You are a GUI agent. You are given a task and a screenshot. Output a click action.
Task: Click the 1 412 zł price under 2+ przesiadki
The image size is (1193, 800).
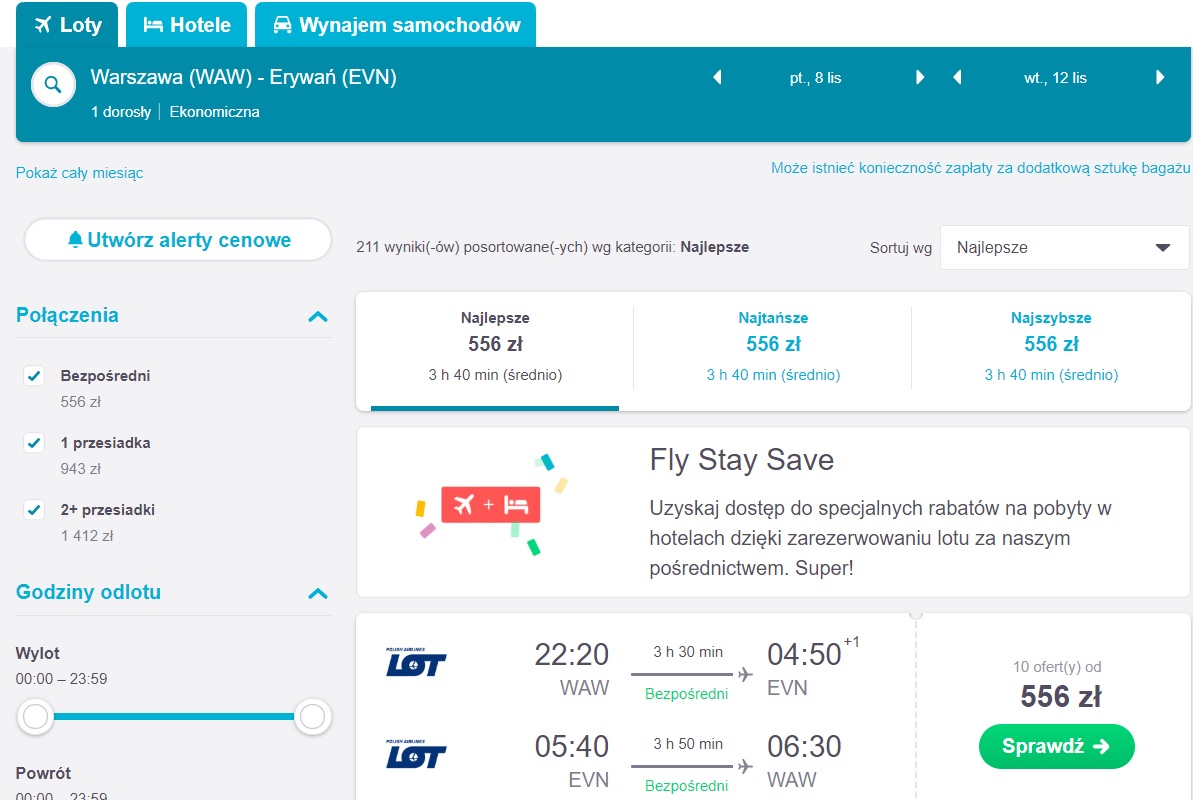click(x=87, y=536)
